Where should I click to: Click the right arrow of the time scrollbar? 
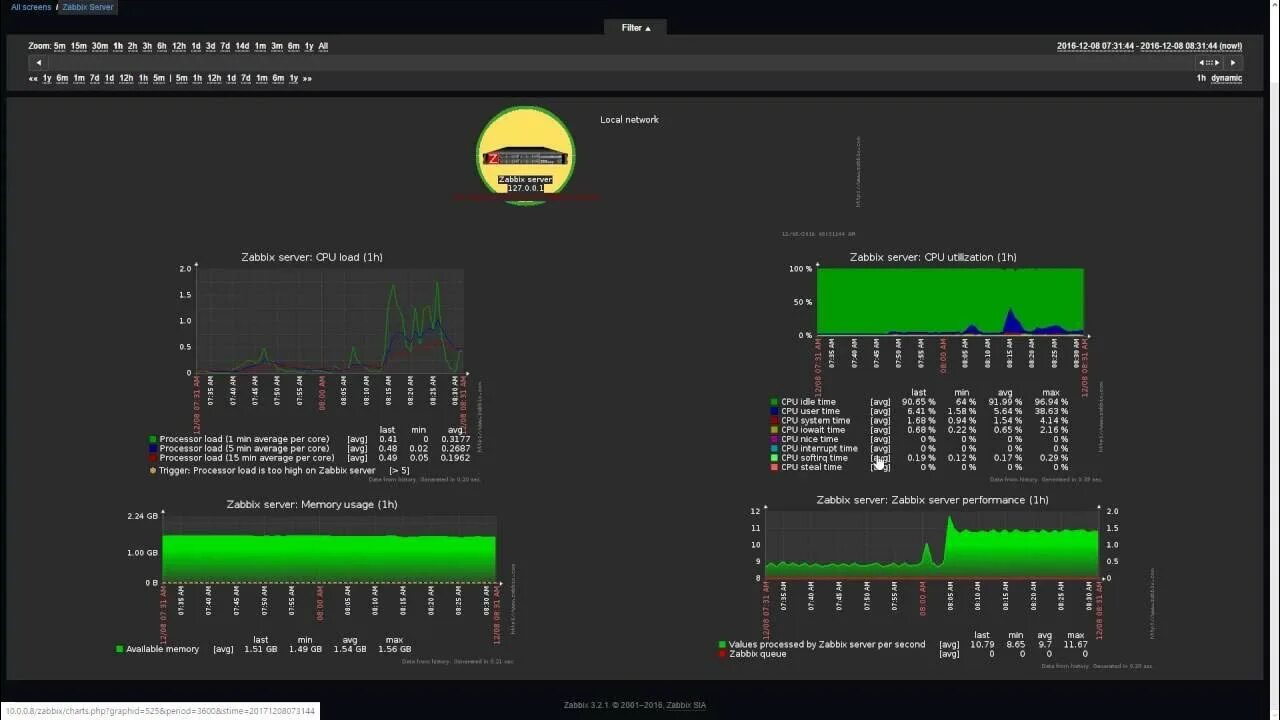(1232, 62)
